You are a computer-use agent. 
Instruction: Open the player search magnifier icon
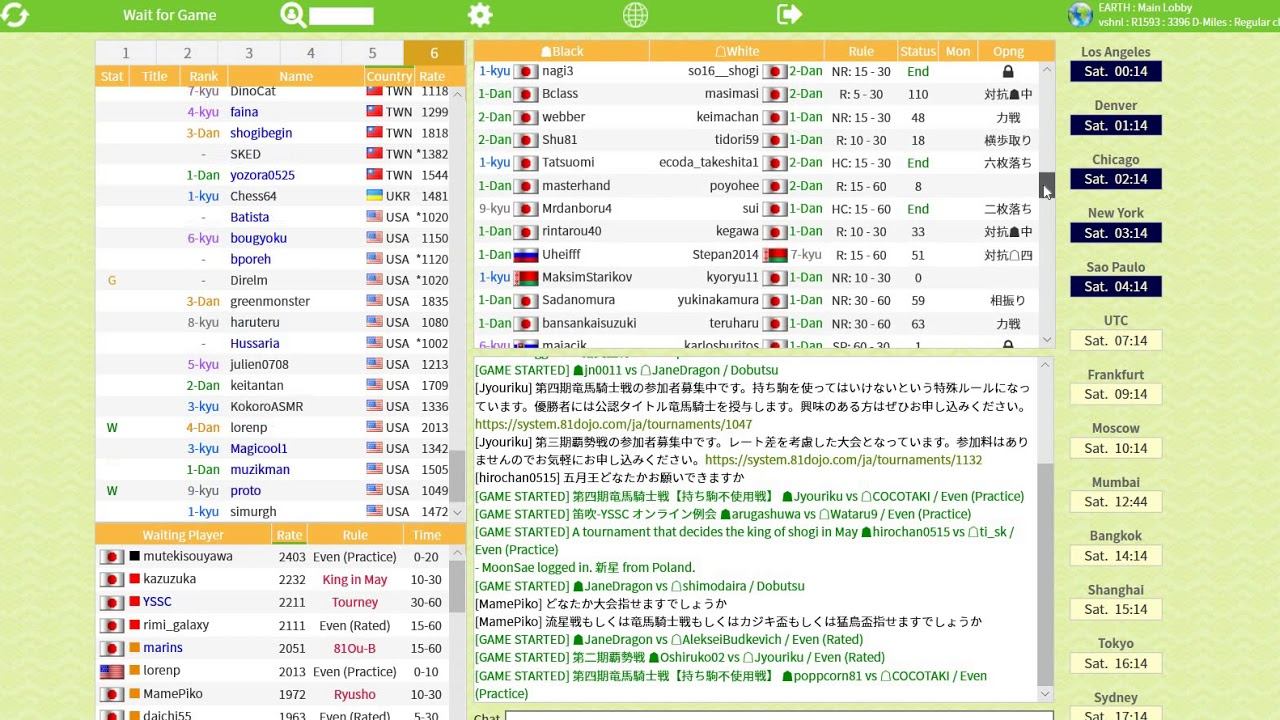click(x=292, y=15)
